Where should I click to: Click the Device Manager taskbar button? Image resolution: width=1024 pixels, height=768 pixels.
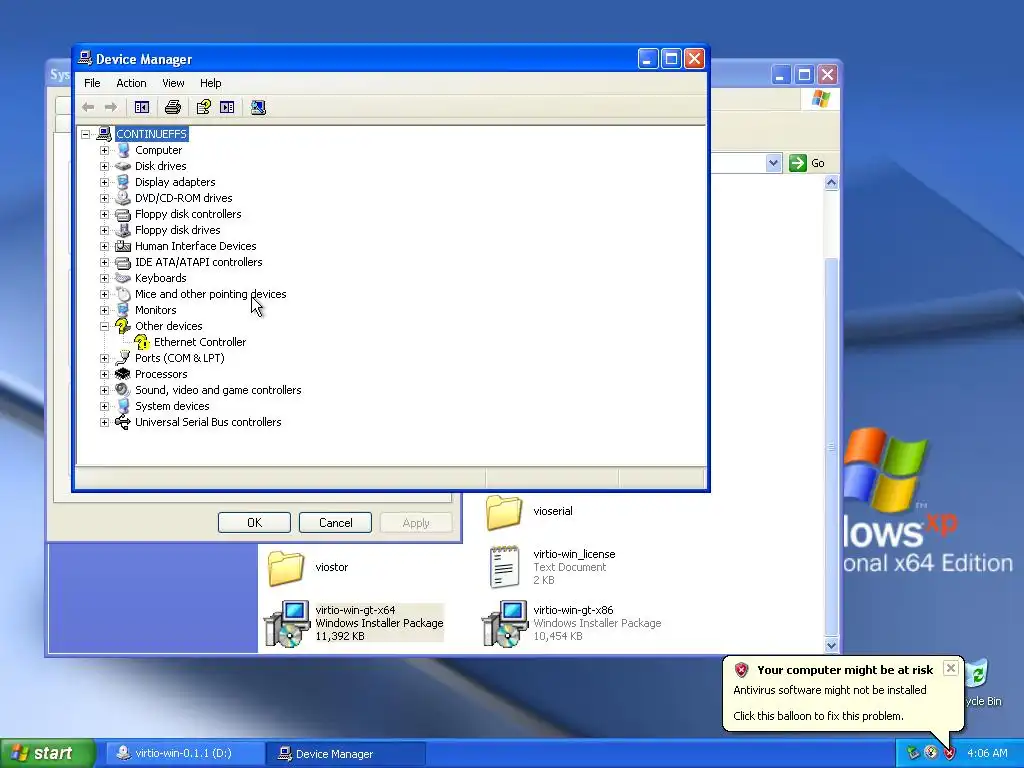coord(346,753)
